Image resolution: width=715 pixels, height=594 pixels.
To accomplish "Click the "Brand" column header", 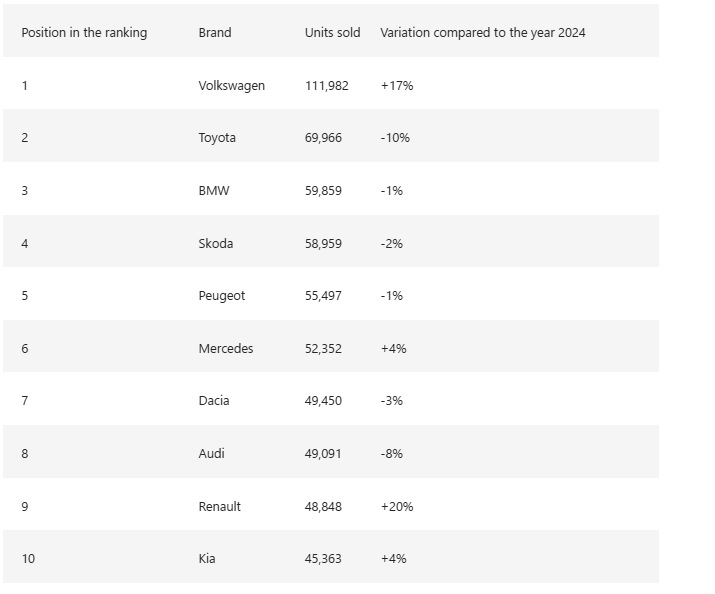I will [215, 33].
